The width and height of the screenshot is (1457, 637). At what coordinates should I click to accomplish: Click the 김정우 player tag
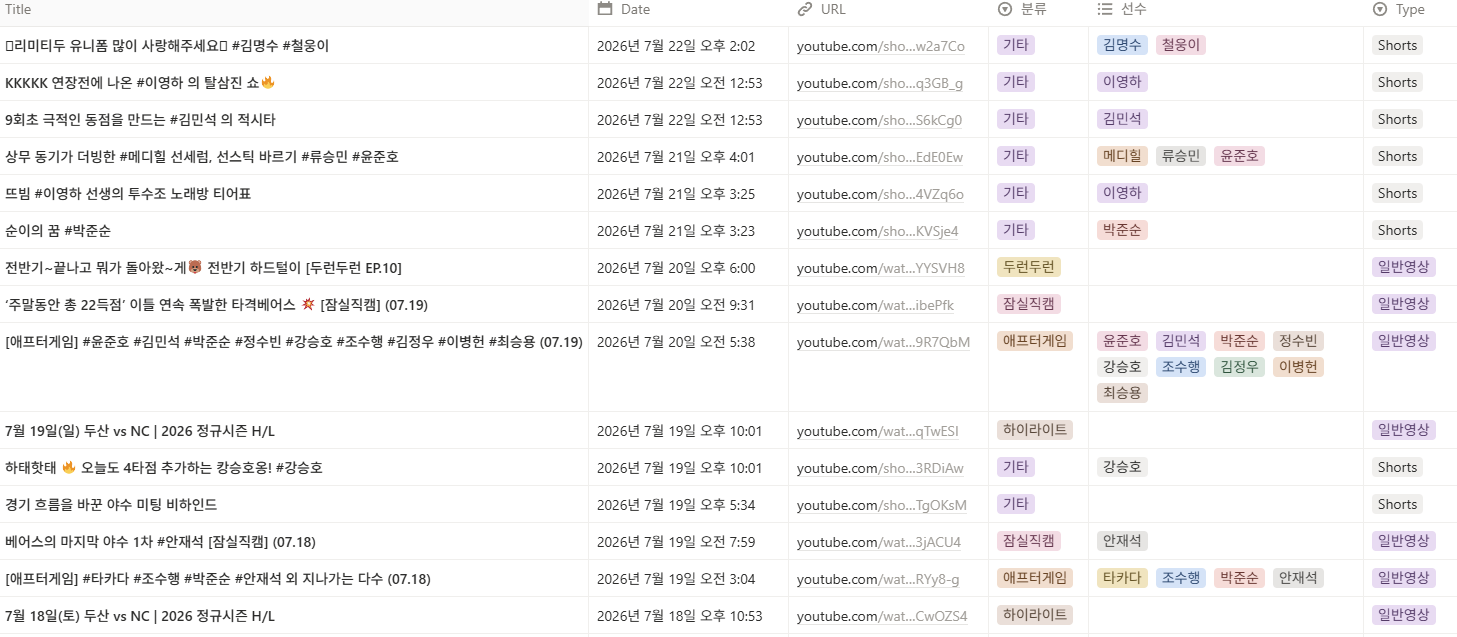(1240, 367)
